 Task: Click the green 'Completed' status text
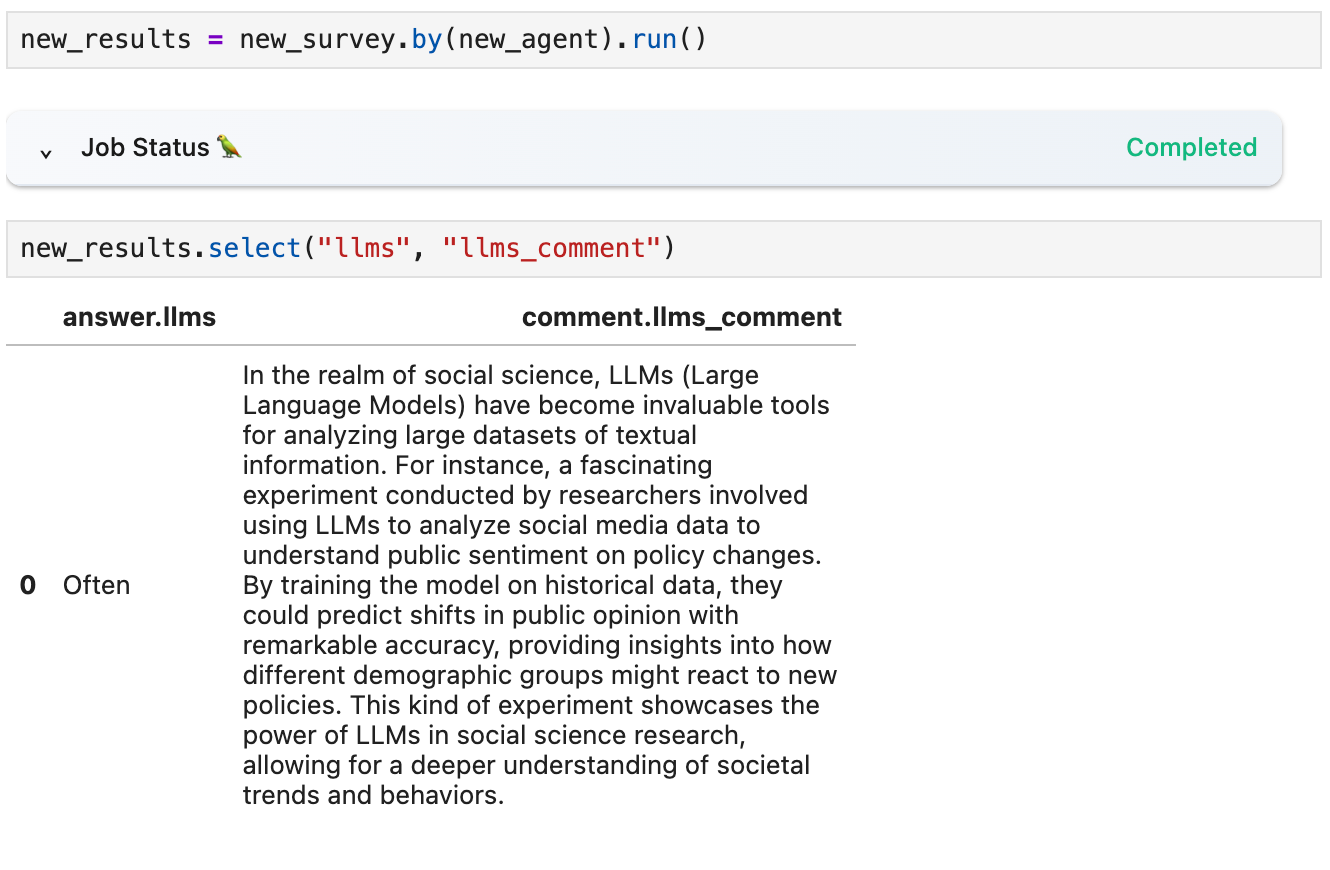click(x=1191, y=147)
